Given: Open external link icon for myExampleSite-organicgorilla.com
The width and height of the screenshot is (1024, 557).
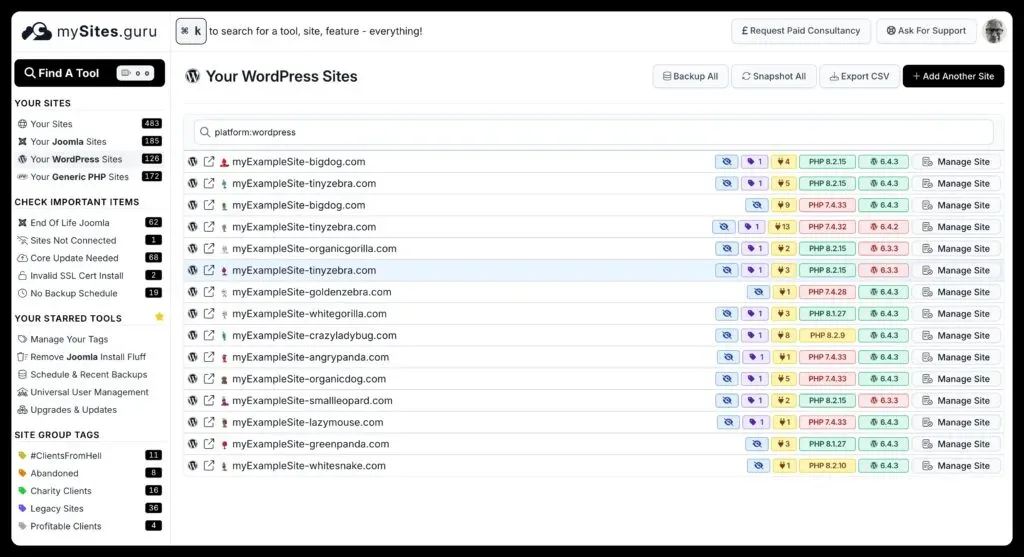Looking at the screenshot, I should (x=209, y=249).
